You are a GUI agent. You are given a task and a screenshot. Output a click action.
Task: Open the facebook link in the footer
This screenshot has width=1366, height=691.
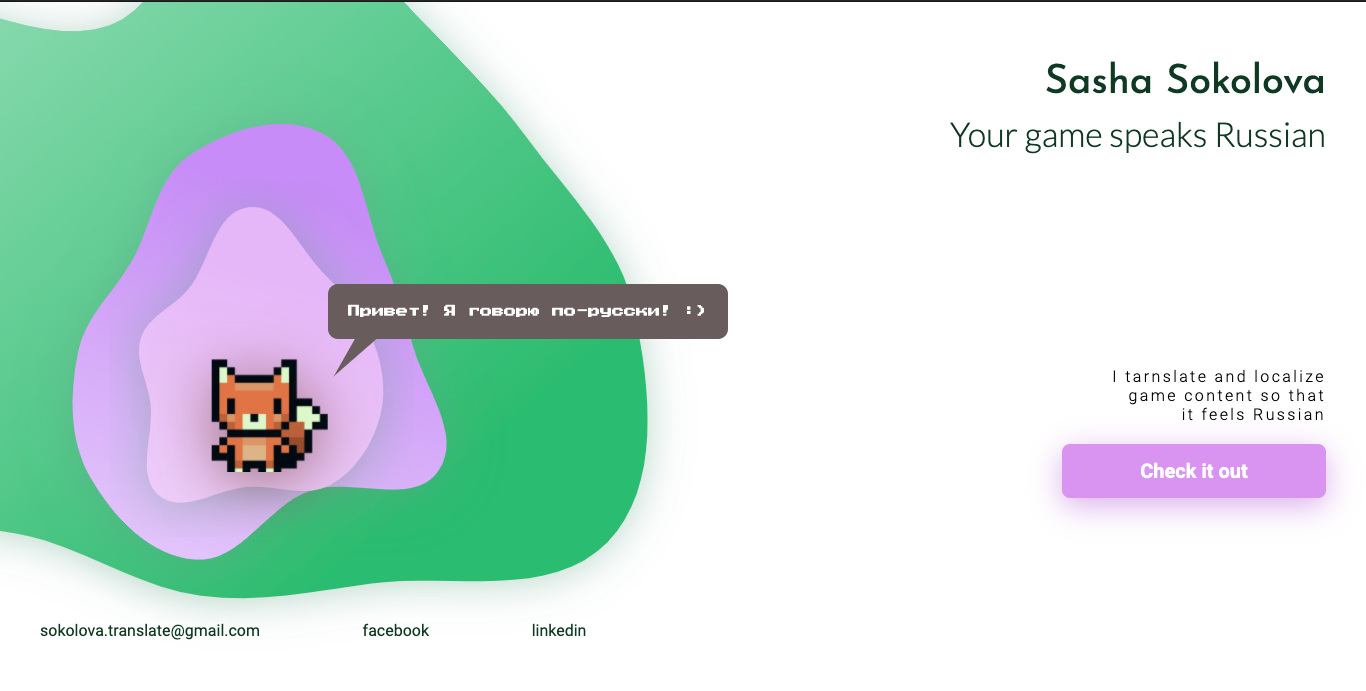(x=395, y=630)
